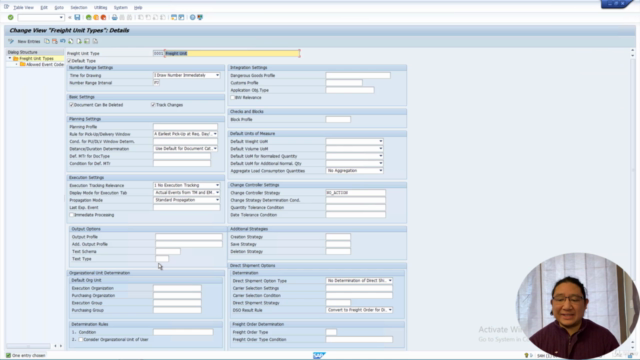The height and width of the screenshot is (360, 640).
Task: Click the Freight Order Type field
Action: pos(331,332)
